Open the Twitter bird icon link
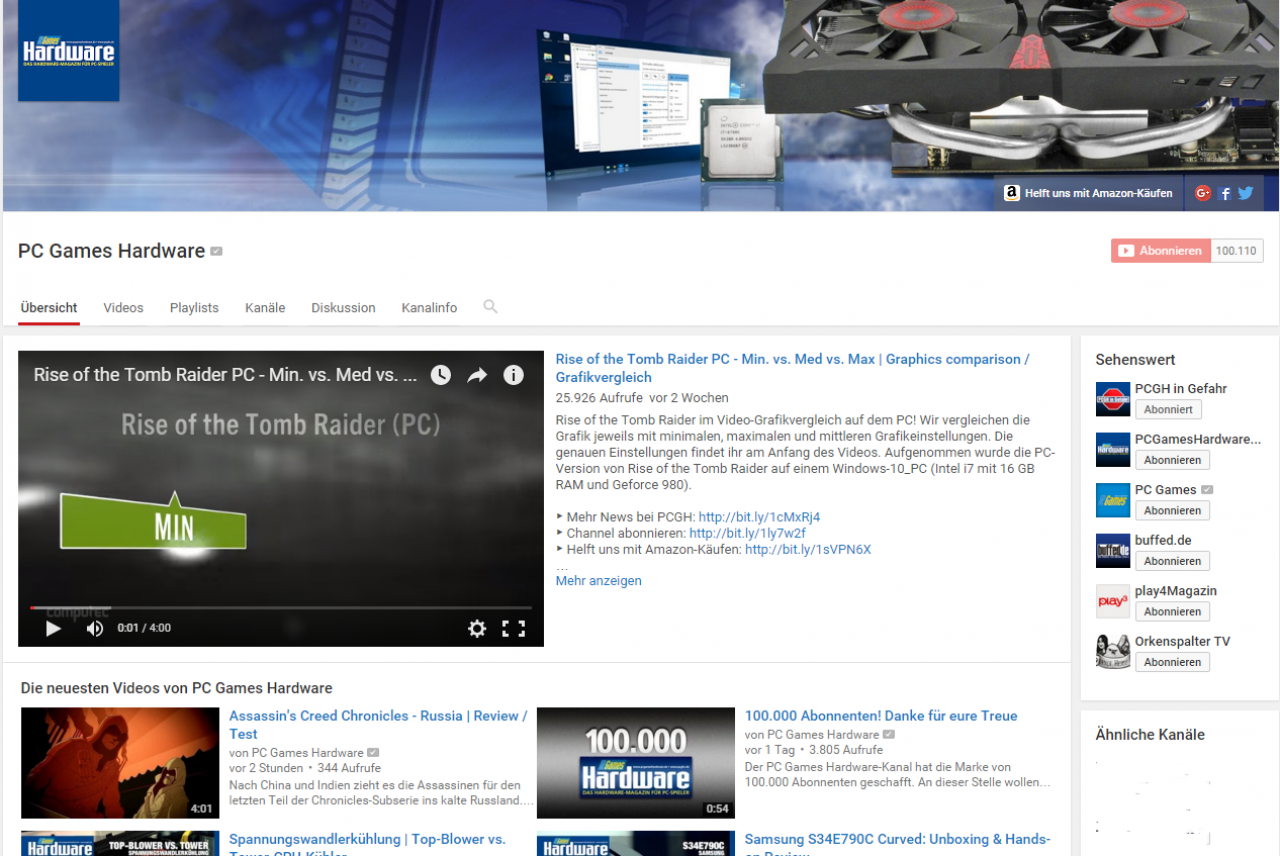Screen dimensions: 1280x856 coord(1245,193)
